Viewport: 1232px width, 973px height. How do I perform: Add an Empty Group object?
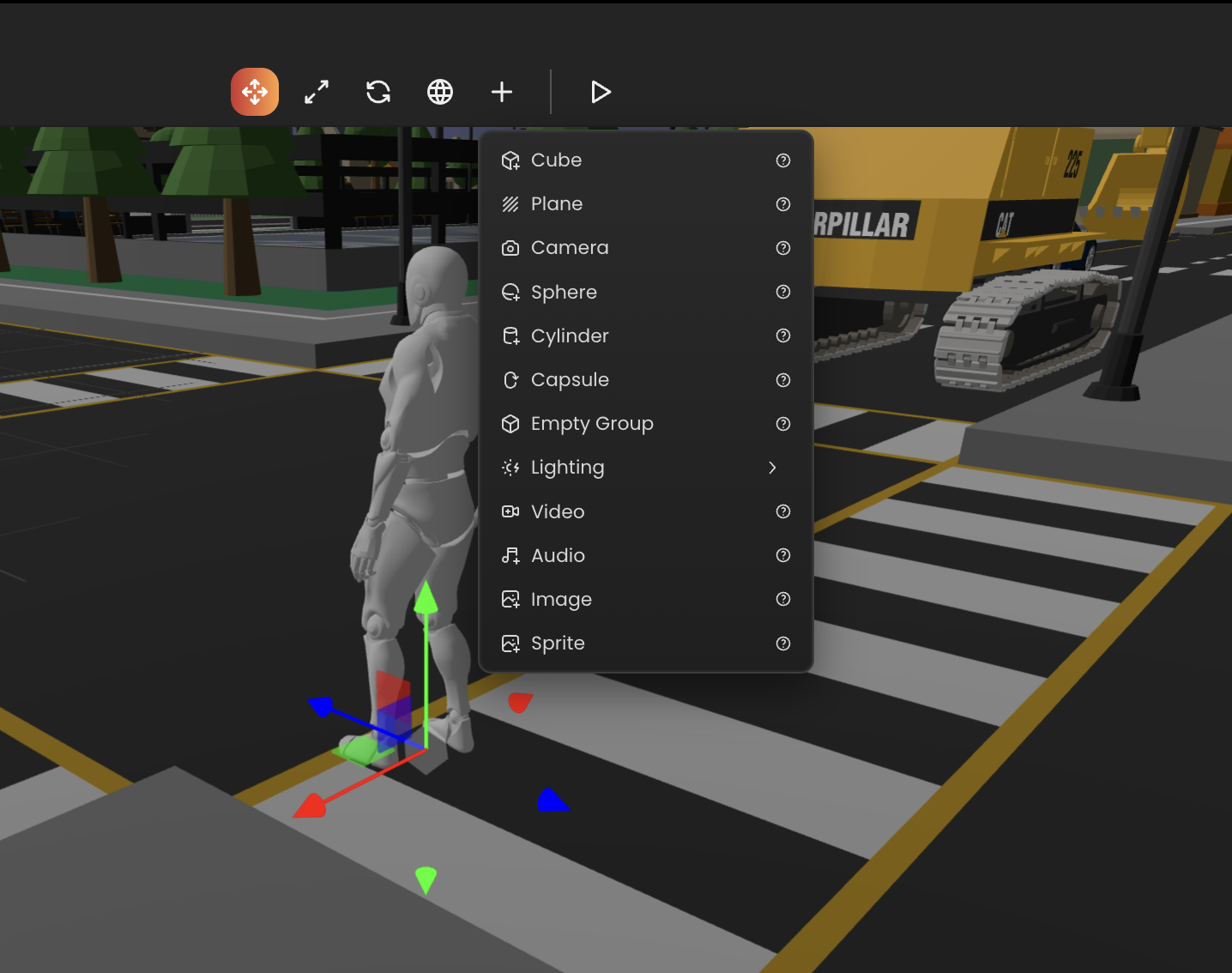tap(645, 424)
